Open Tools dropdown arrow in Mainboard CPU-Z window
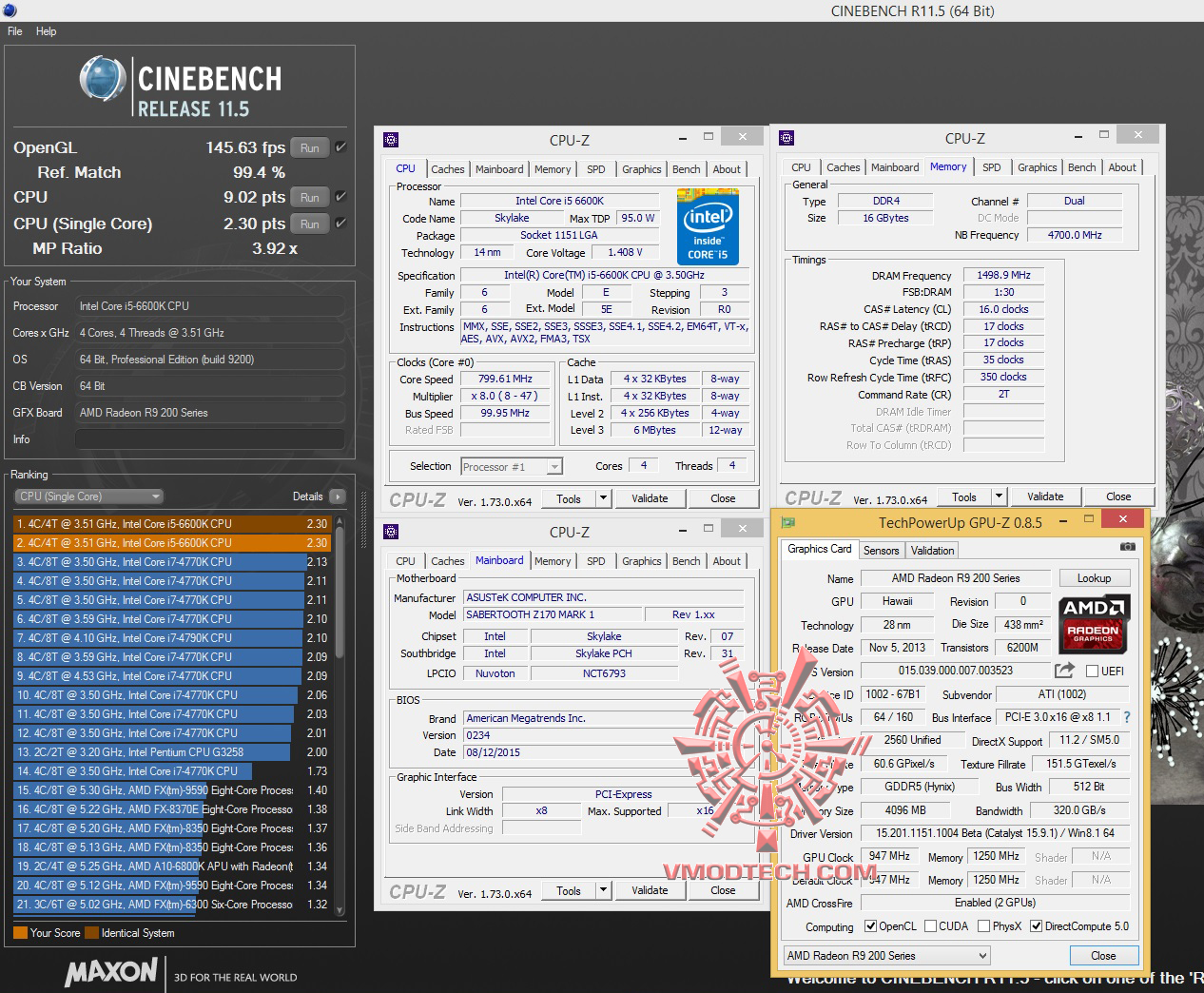Viewport: 1204px width, 993px height. [603, 890]
